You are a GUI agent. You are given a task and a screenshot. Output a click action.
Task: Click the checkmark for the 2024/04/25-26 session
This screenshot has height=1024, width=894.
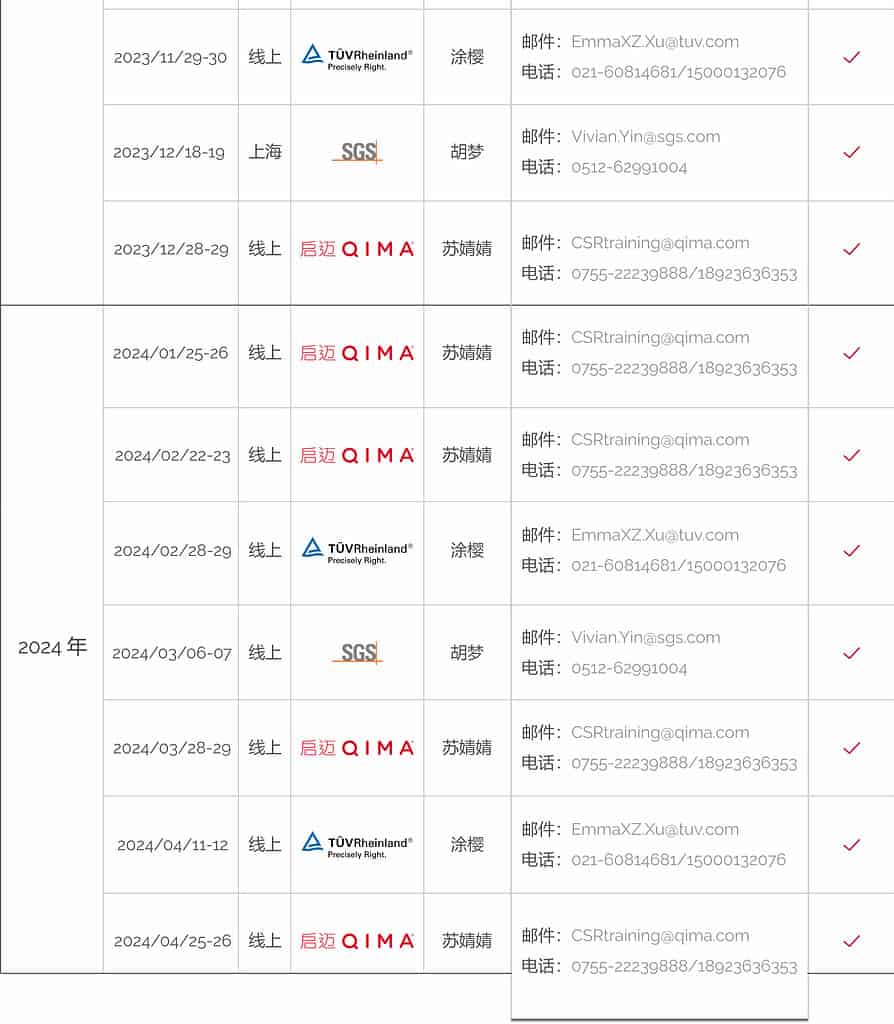pos(852,941)
